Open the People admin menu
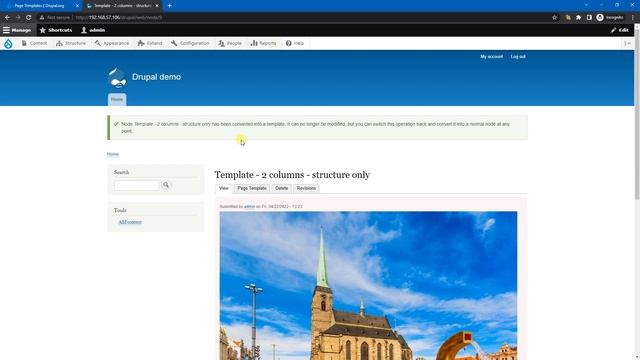Image resolution: width=640 pixels, height=360 pixels. [230, 43]
